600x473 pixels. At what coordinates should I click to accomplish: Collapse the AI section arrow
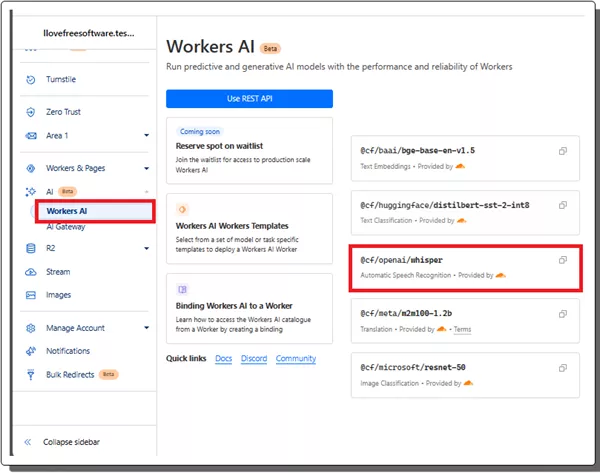[147, 192]
